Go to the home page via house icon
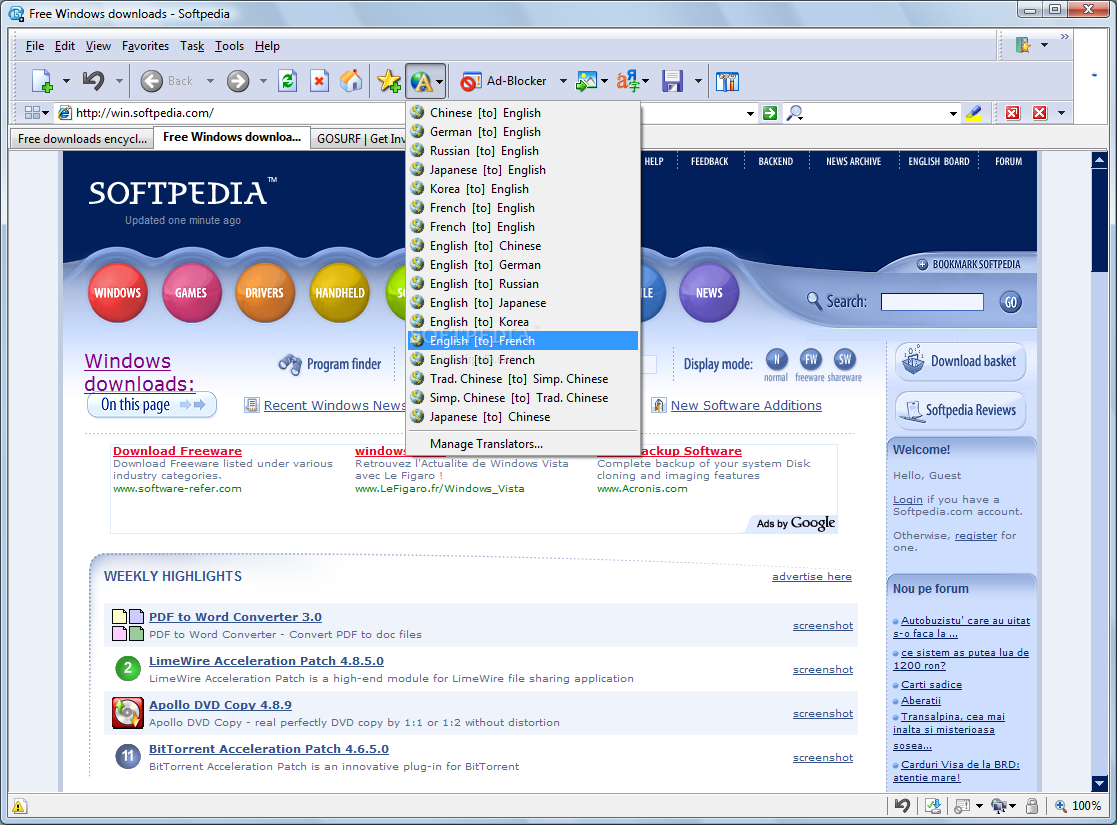The image size is (1117, 825). click(350, 81)
